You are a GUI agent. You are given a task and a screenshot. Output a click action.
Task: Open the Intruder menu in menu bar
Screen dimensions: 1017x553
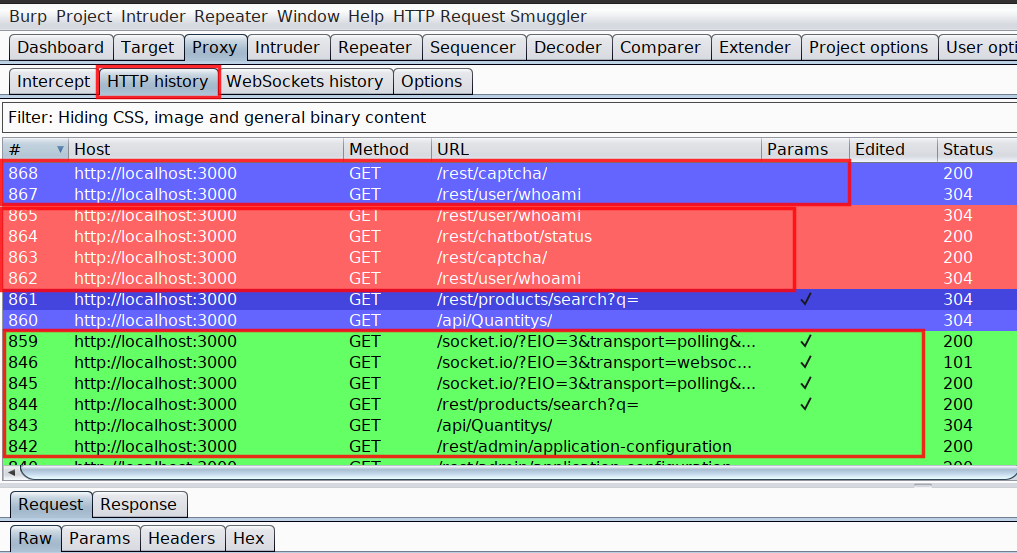click(x=153, y=16)
